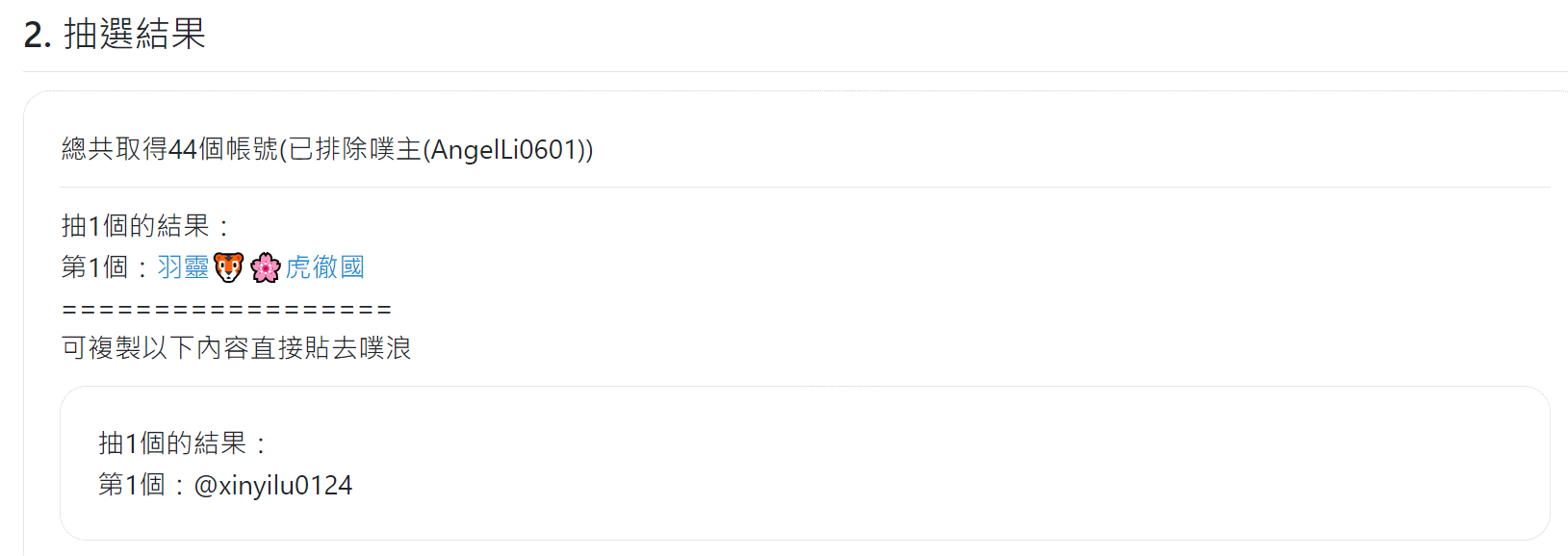This screenshot has width=1568, height=556.
Task: Click the pink flower emoji in winner name
Action: pos(266,267)
